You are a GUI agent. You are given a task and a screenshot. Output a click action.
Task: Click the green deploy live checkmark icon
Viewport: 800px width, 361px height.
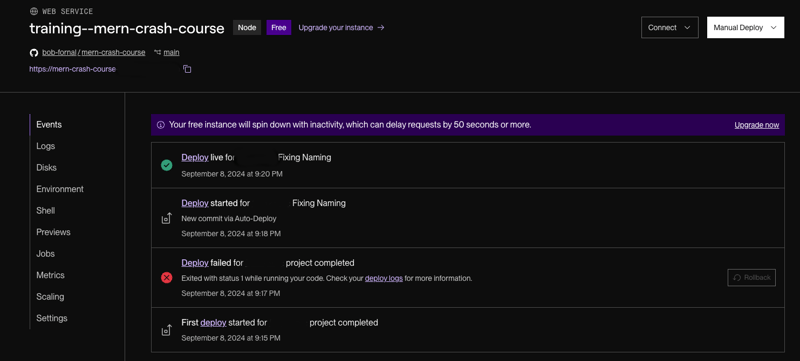[x=166, y=165]
